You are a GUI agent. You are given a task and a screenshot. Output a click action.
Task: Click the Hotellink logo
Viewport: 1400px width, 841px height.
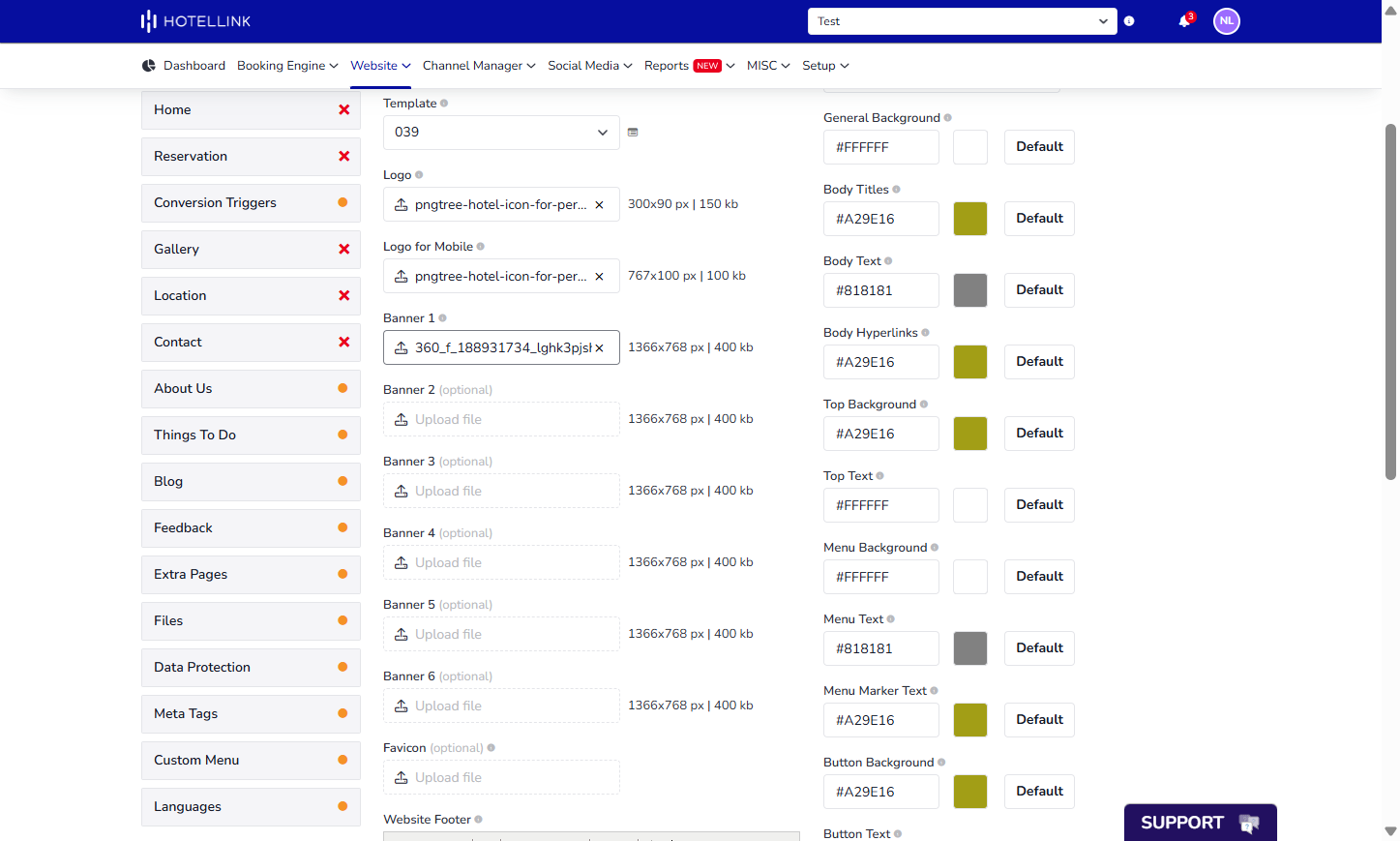click(195, 21)
